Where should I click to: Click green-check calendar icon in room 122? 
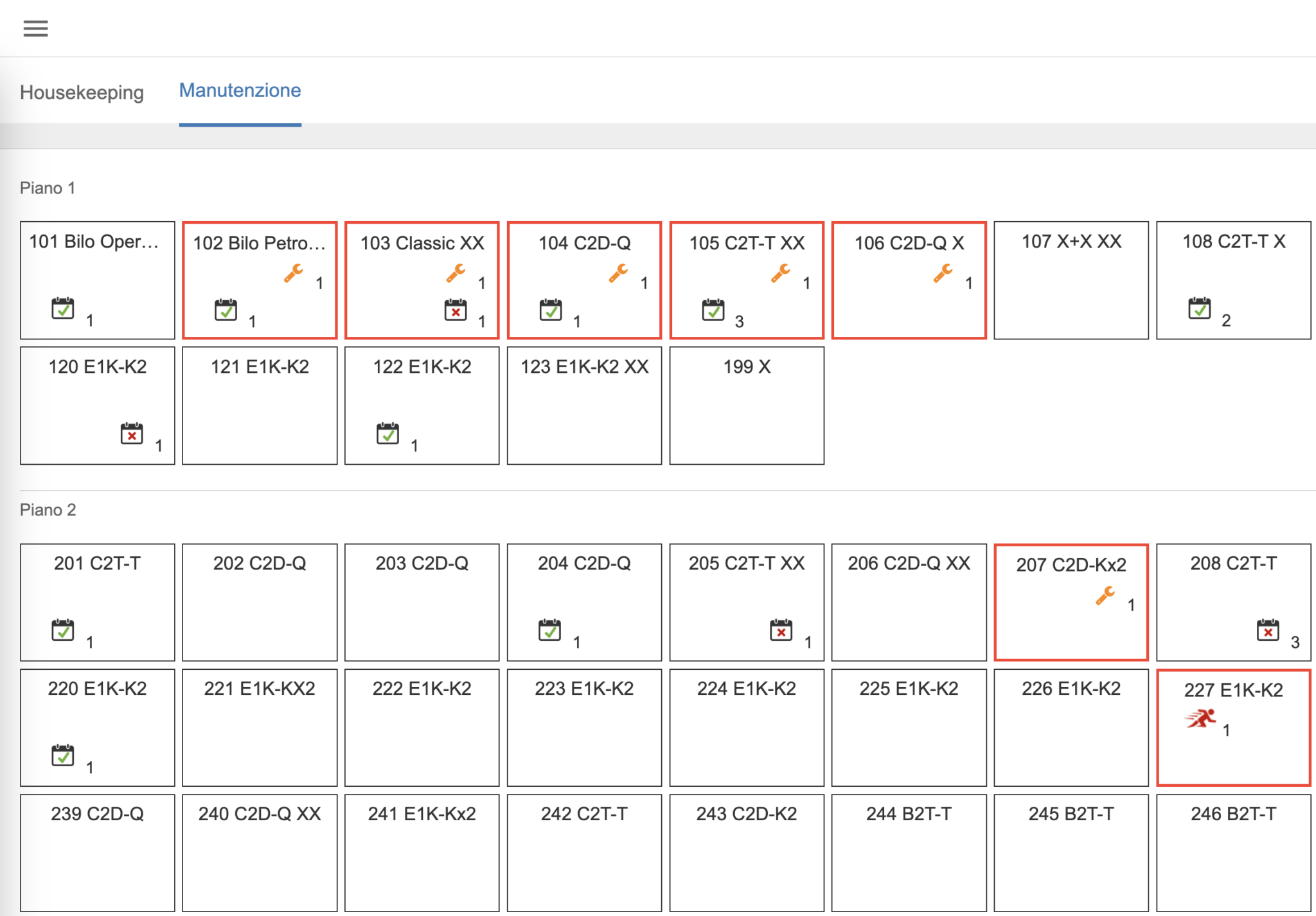387,433
